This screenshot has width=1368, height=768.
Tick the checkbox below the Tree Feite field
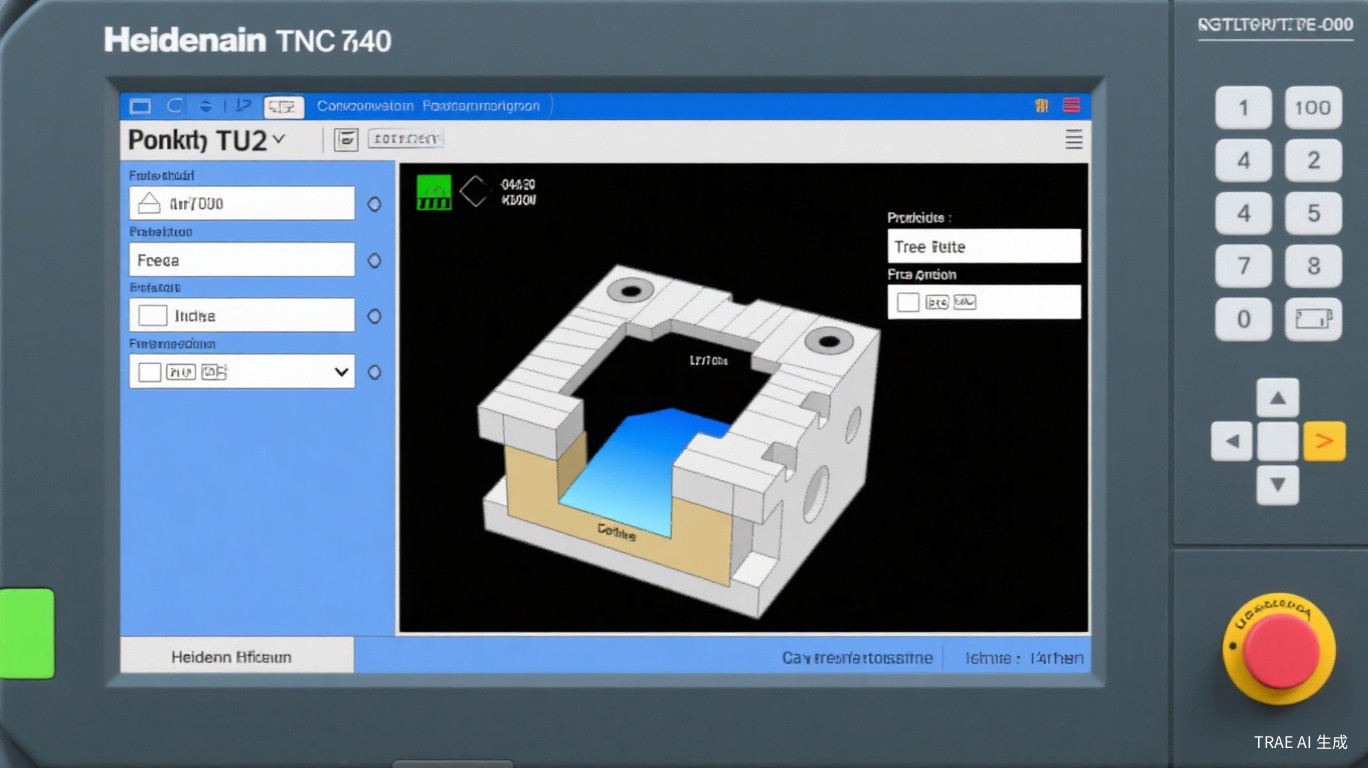(x=908, y=302)
